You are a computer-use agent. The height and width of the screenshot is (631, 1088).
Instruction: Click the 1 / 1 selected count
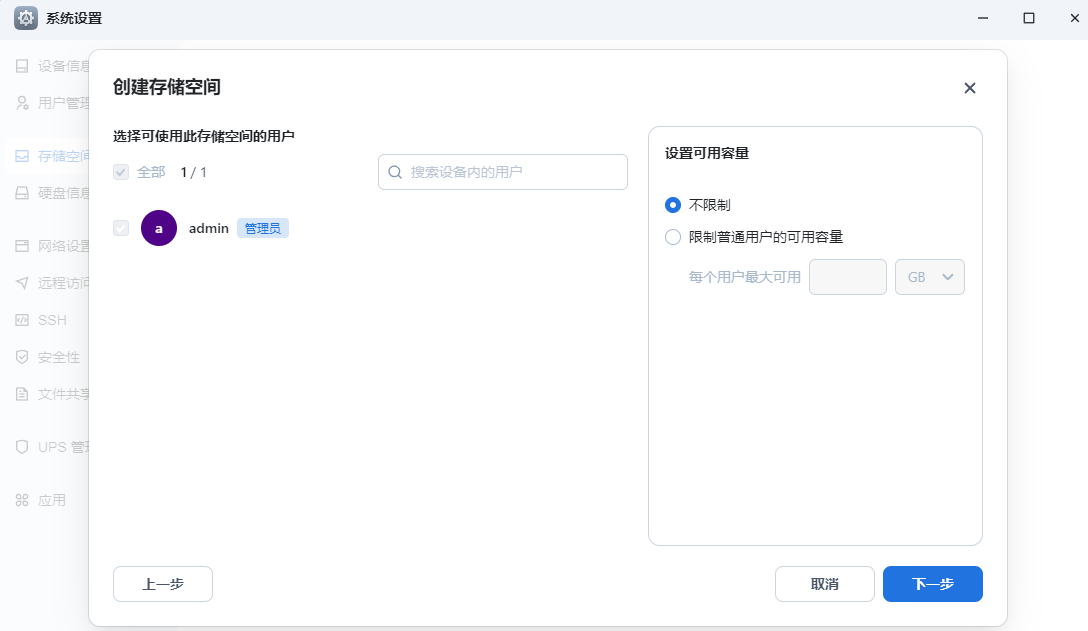(x=194, y=172)
